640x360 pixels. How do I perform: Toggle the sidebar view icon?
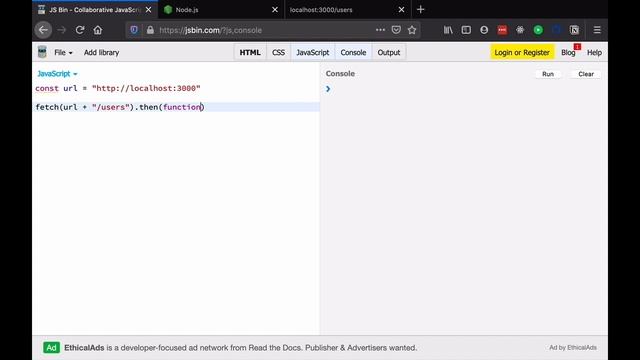(466, 30)
